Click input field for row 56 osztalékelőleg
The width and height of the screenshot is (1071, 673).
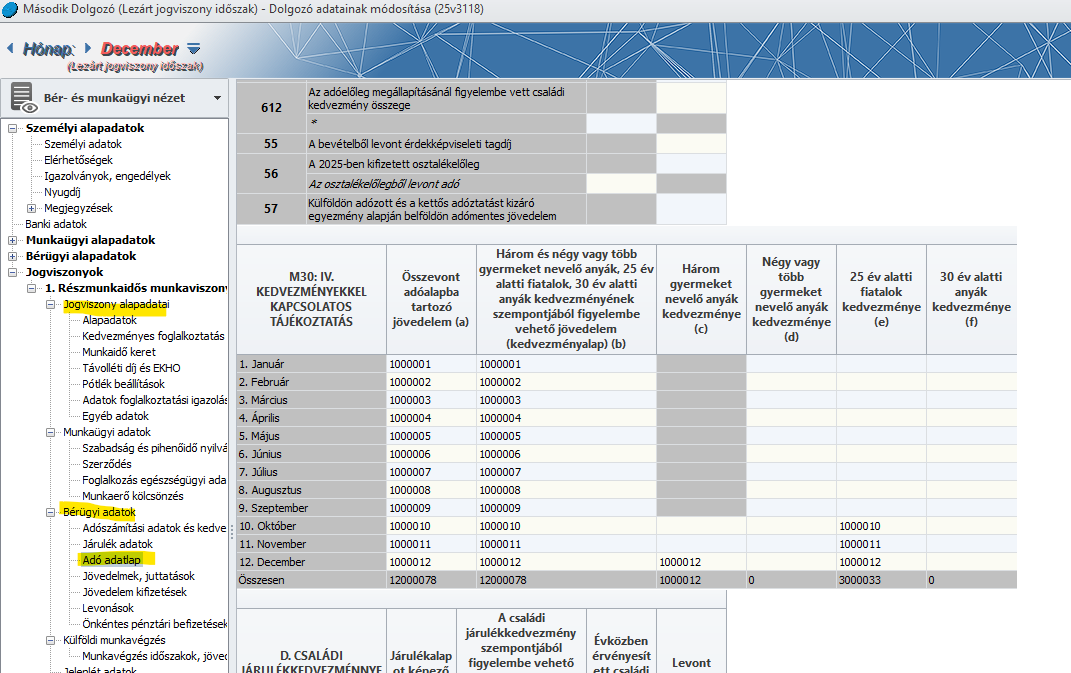691,164
